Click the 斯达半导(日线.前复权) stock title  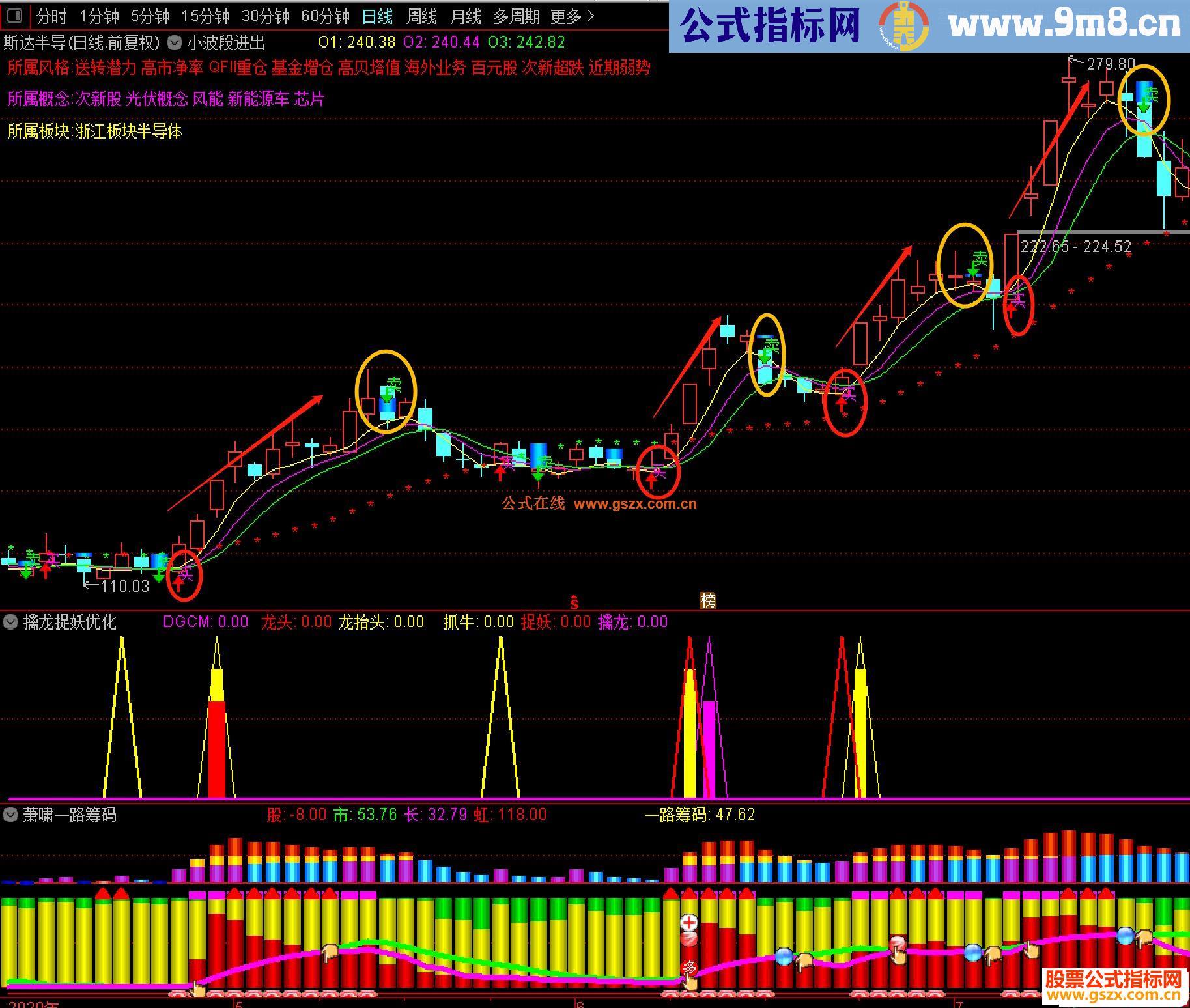pyautogui.click(x=81, y=43)
